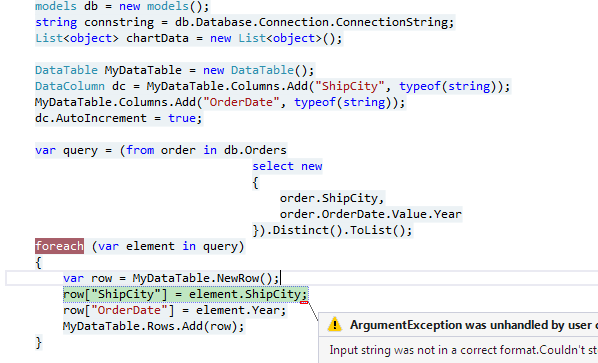Click the "ShipCity" string in the Columns.Add call
Screen dimensions: 598x363
pyautogui.click(x=349, y=86)
